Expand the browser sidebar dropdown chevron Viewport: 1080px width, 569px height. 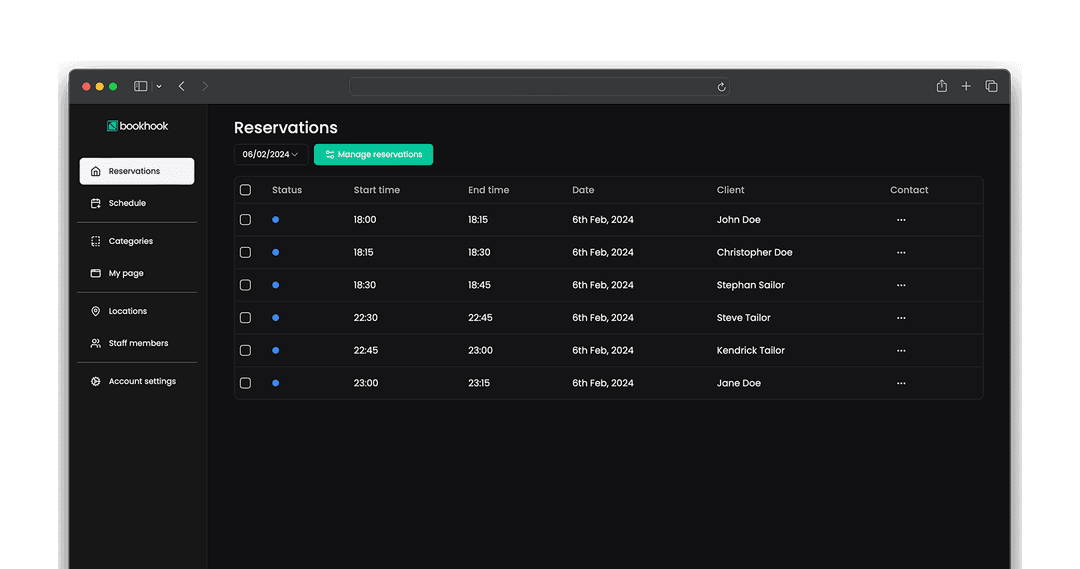pos(159,87)
